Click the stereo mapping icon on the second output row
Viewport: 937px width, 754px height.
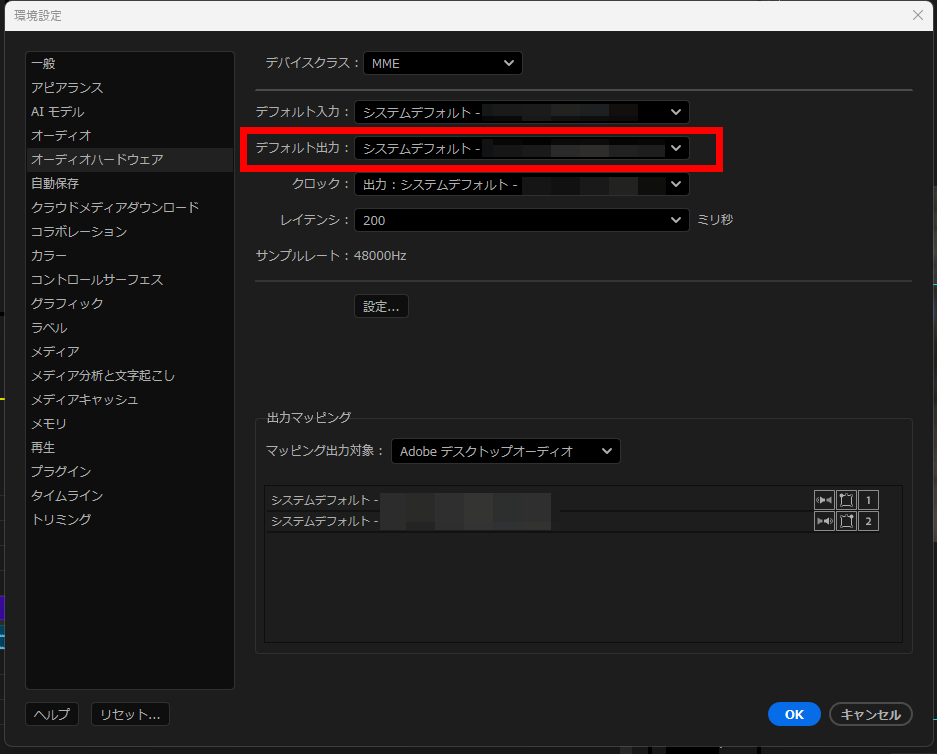tap(846, 520)
